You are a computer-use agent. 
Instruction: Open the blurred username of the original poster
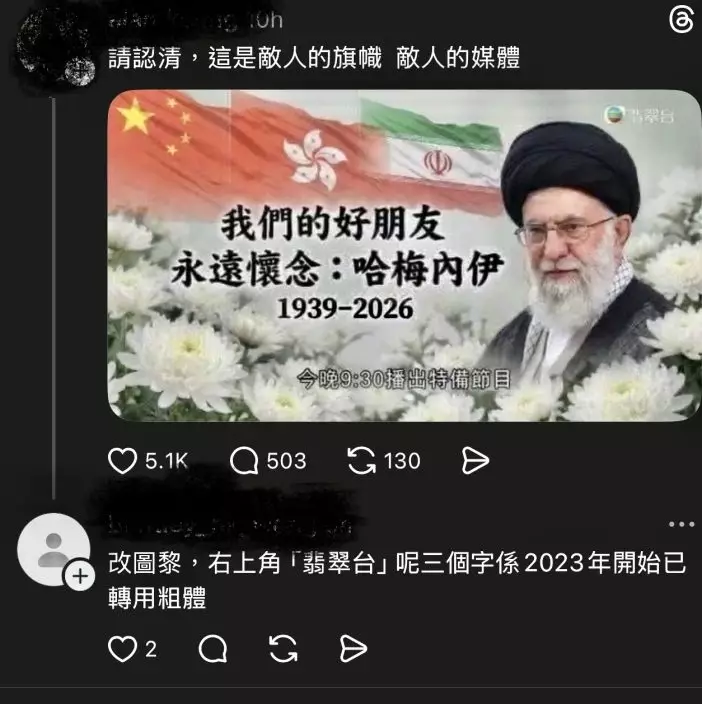(x=175, y=21)
